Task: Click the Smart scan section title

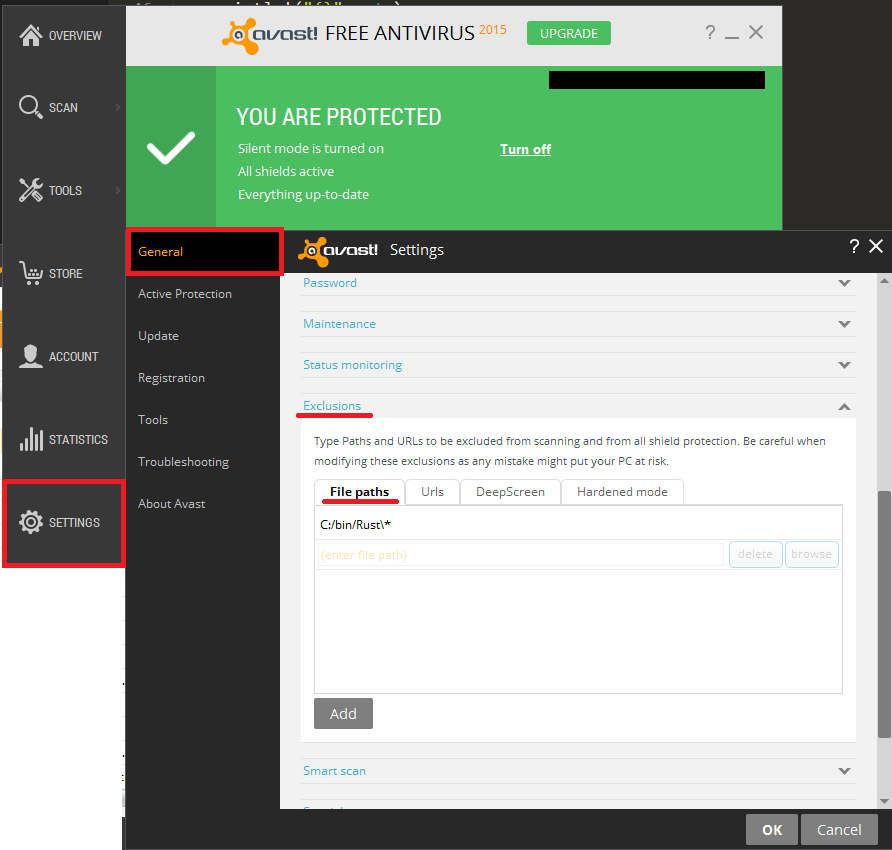Action: pyautogui.click(x=334, y=771)
